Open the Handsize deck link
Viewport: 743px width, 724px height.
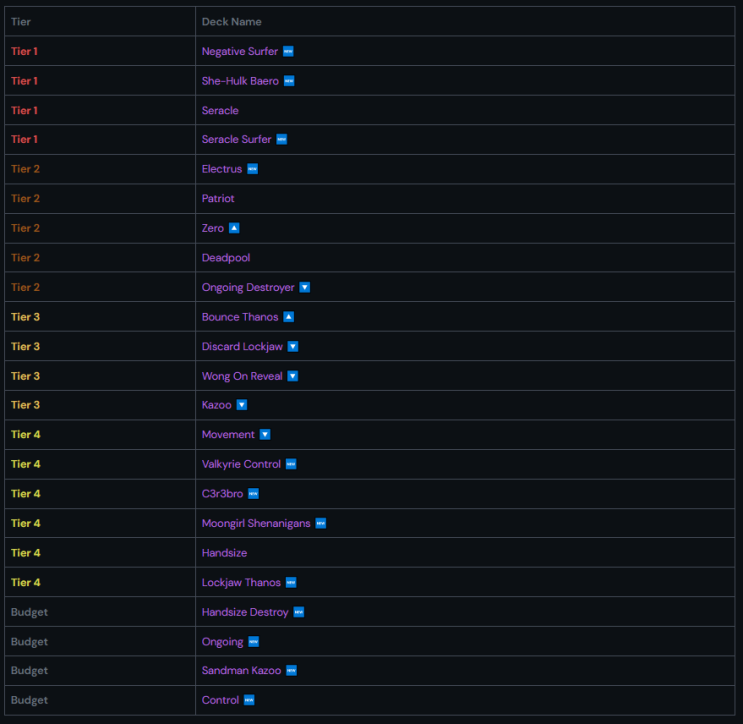[224, 553]
